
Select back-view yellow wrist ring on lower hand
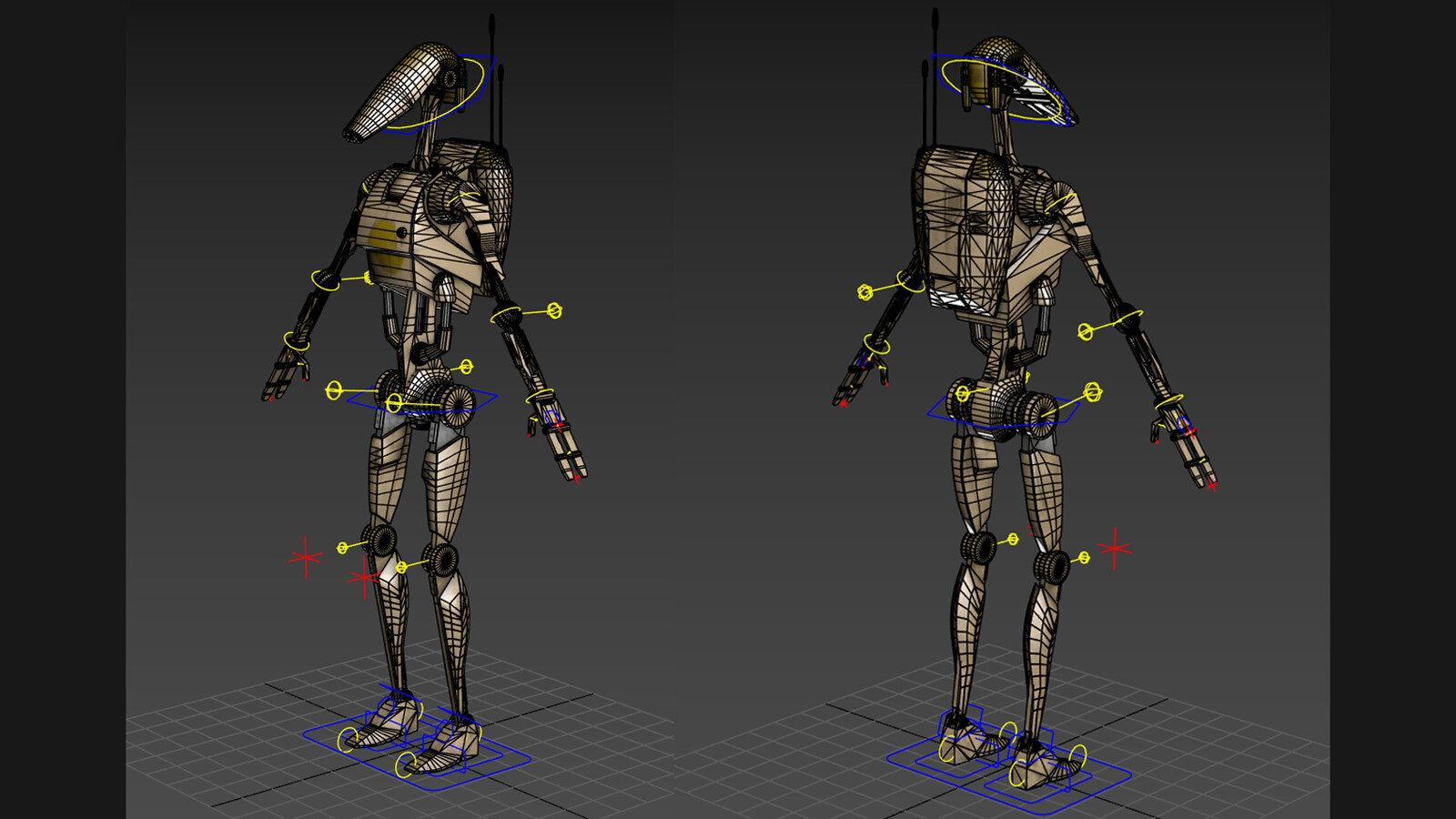[x=1171, y=399]
